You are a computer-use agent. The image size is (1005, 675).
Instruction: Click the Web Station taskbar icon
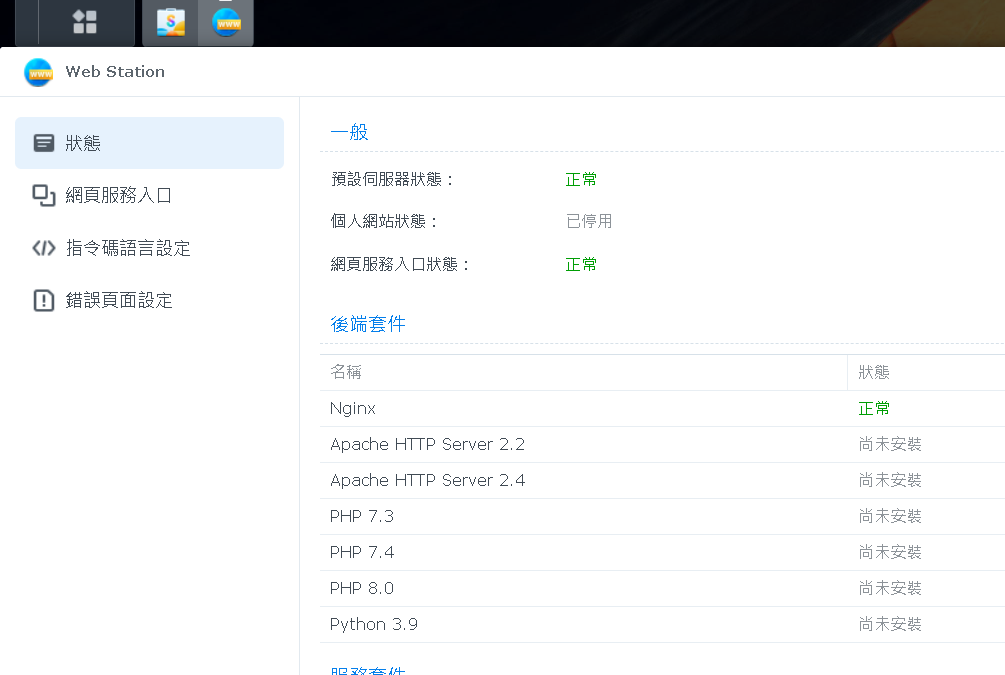[226, 22]
